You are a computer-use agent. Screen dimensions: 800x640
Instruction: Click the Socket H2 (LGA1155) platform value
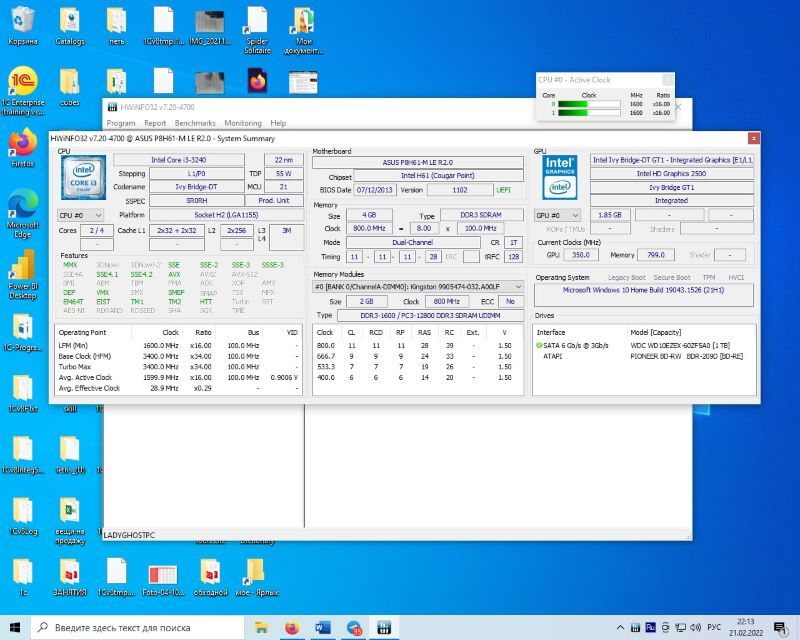coord(227,215)
